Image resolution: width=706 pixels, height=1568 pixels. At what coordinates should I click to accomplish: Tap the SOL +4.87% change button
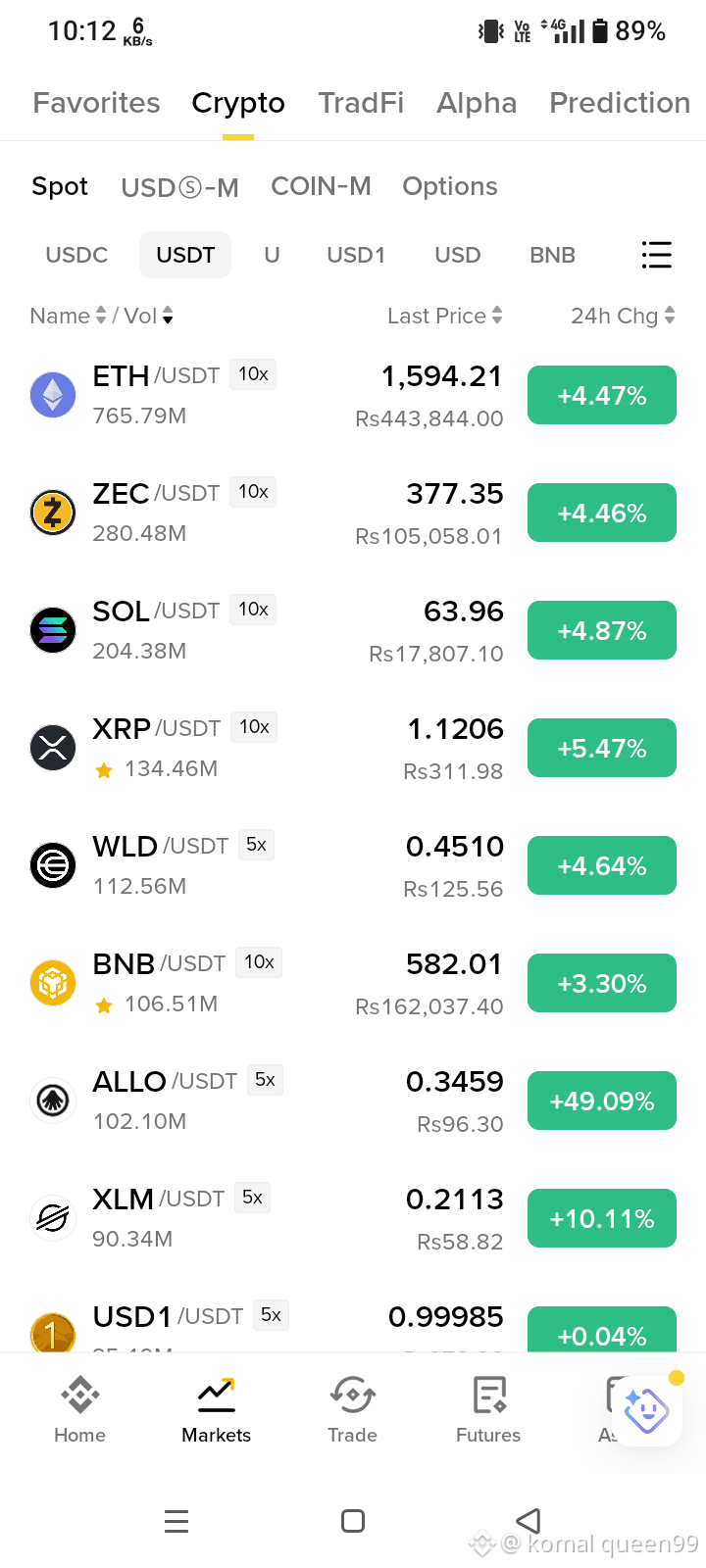coord(602,630)
